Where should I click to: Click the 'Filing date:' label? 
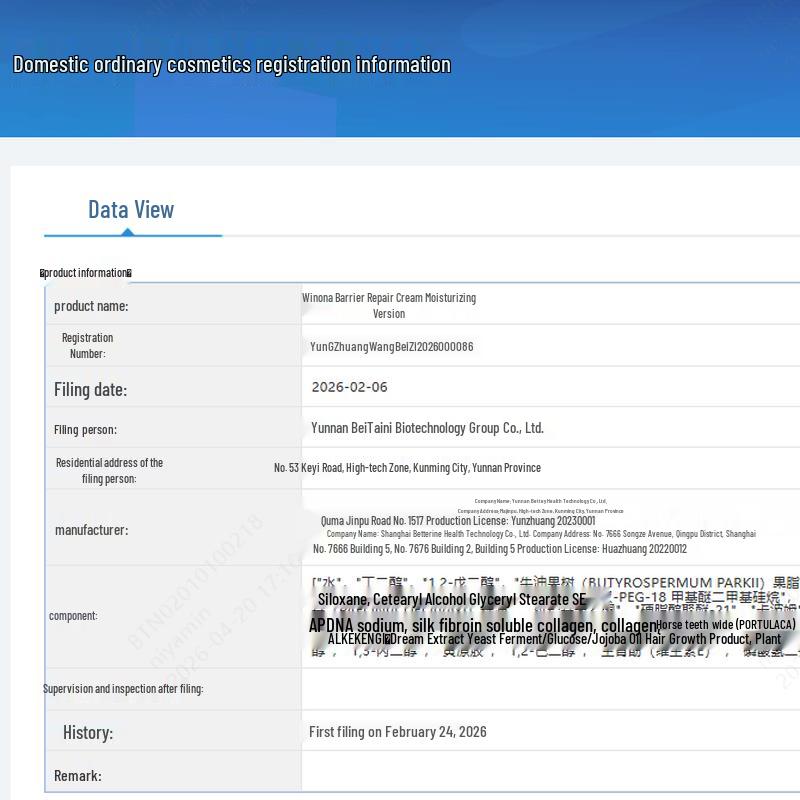[90, 390]
